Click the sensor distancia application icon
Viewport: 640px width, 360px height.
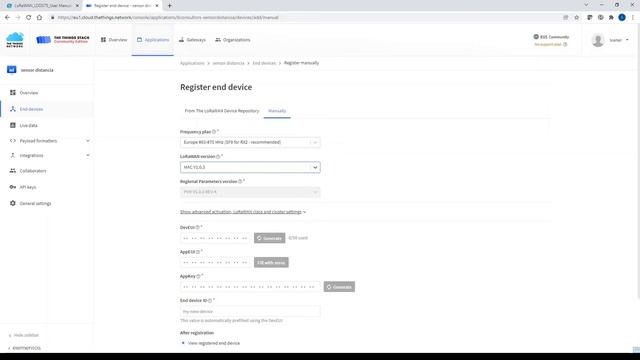click(x=11, y=70)
